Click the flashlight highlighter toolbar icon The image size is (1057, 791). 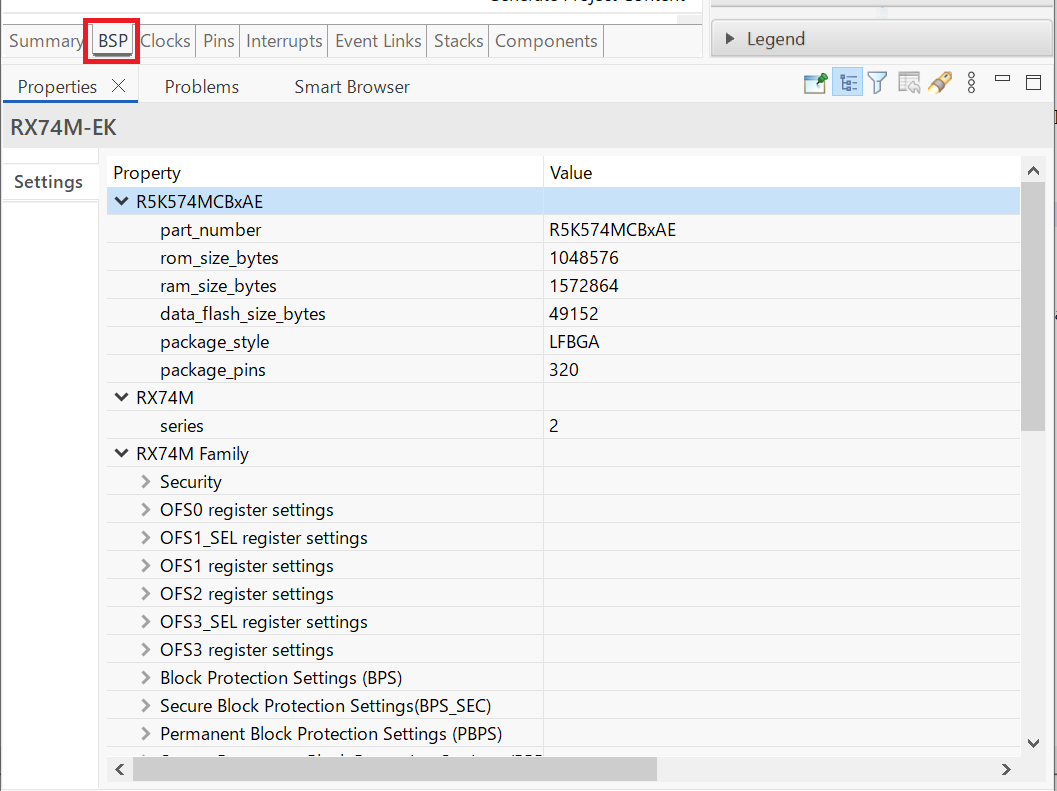point(940,84)
